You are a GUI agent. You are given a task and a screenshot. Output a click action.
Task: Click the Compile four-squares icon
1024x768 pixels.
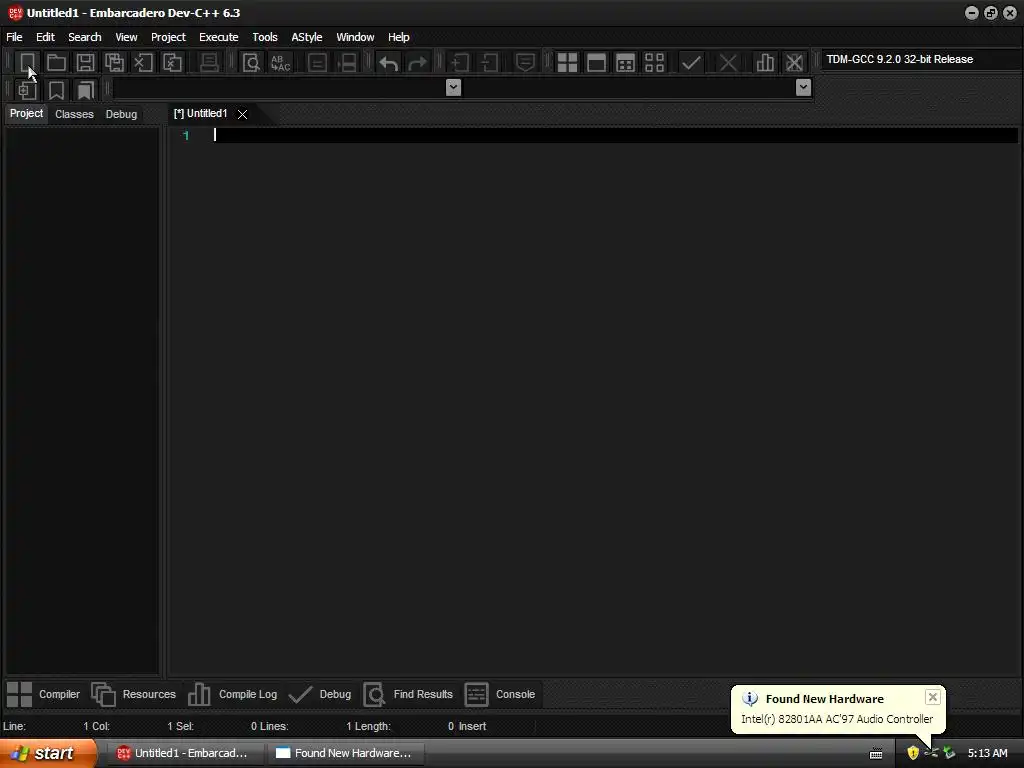pos(567,63)
